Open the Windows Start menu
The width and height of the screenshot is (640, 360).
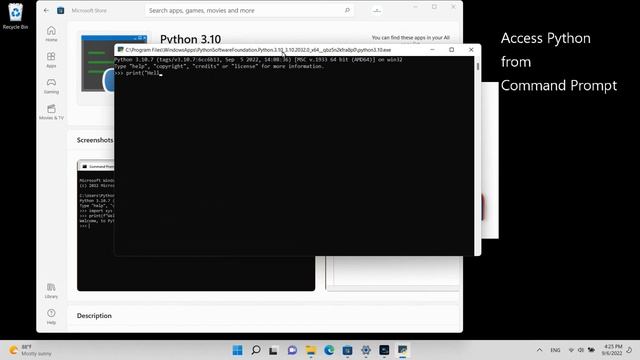238,350
